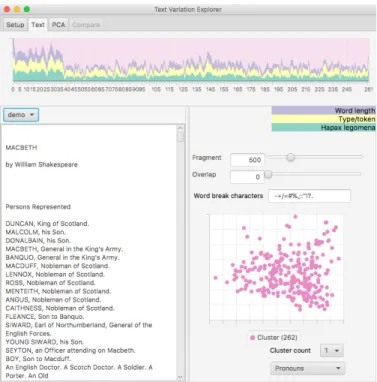This screenshot has height=382, width=377.
Task: Click the Word break characters field
Action: click(309, 196)
